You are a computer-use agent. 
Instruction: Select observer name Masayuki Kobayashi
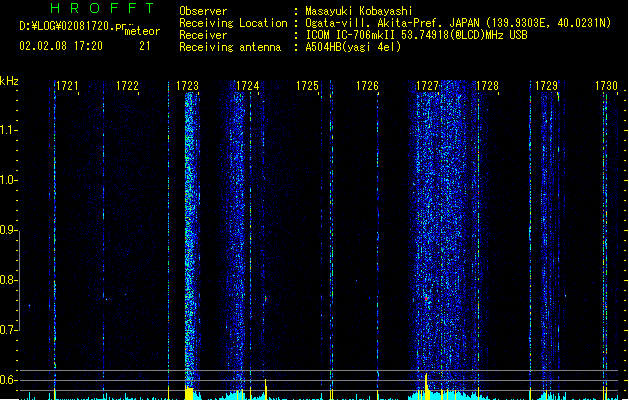point(359,11)
